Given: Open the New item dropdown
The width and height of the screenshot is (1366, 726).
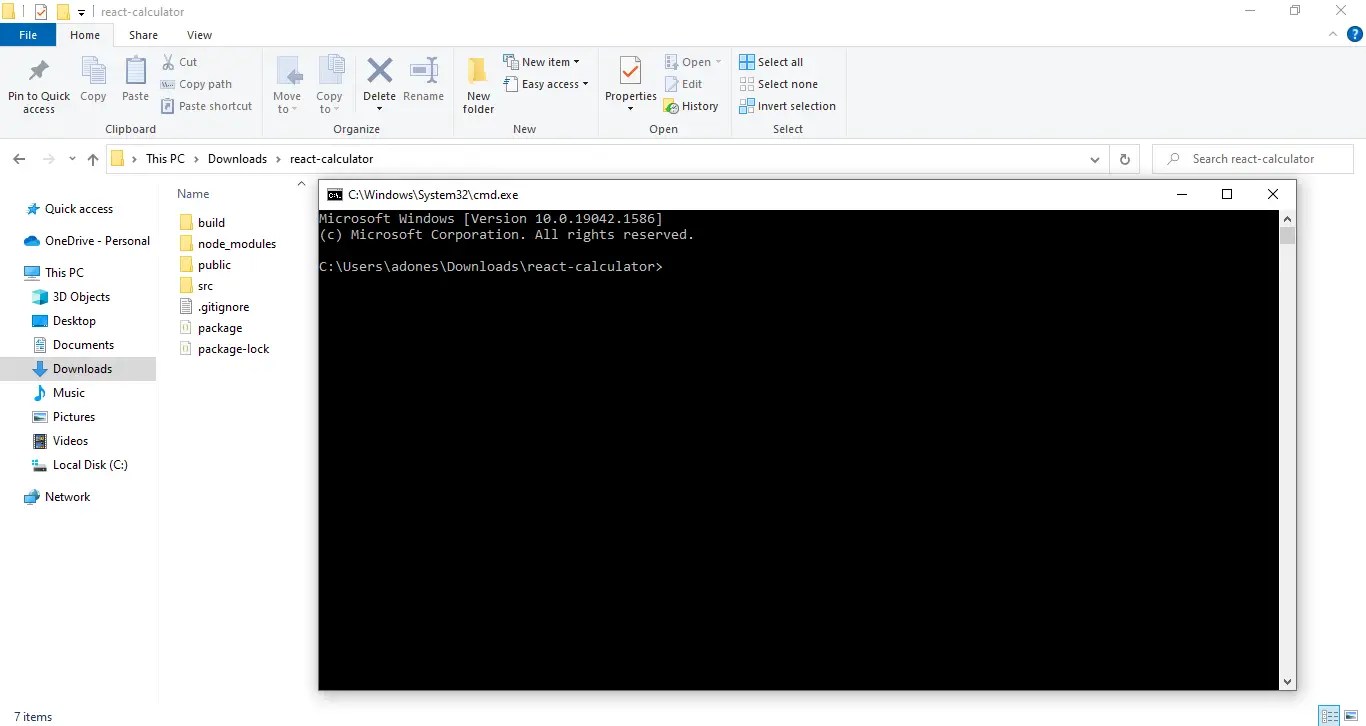Looking at the screenshot, I should (541, 62).
